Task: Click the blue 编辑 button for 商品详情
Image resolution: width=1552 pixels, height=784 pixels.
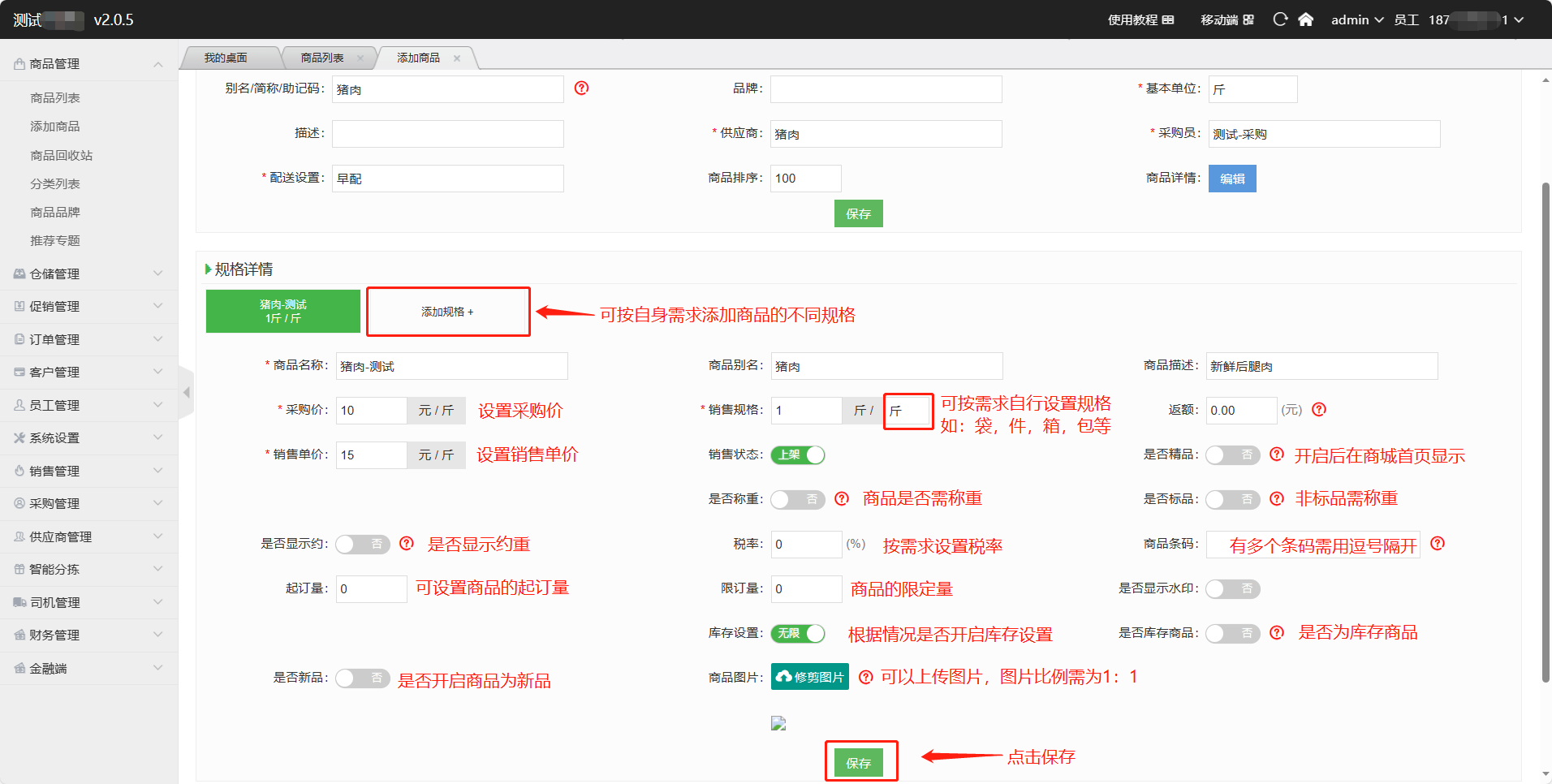Action: [x=1232, y=179]
